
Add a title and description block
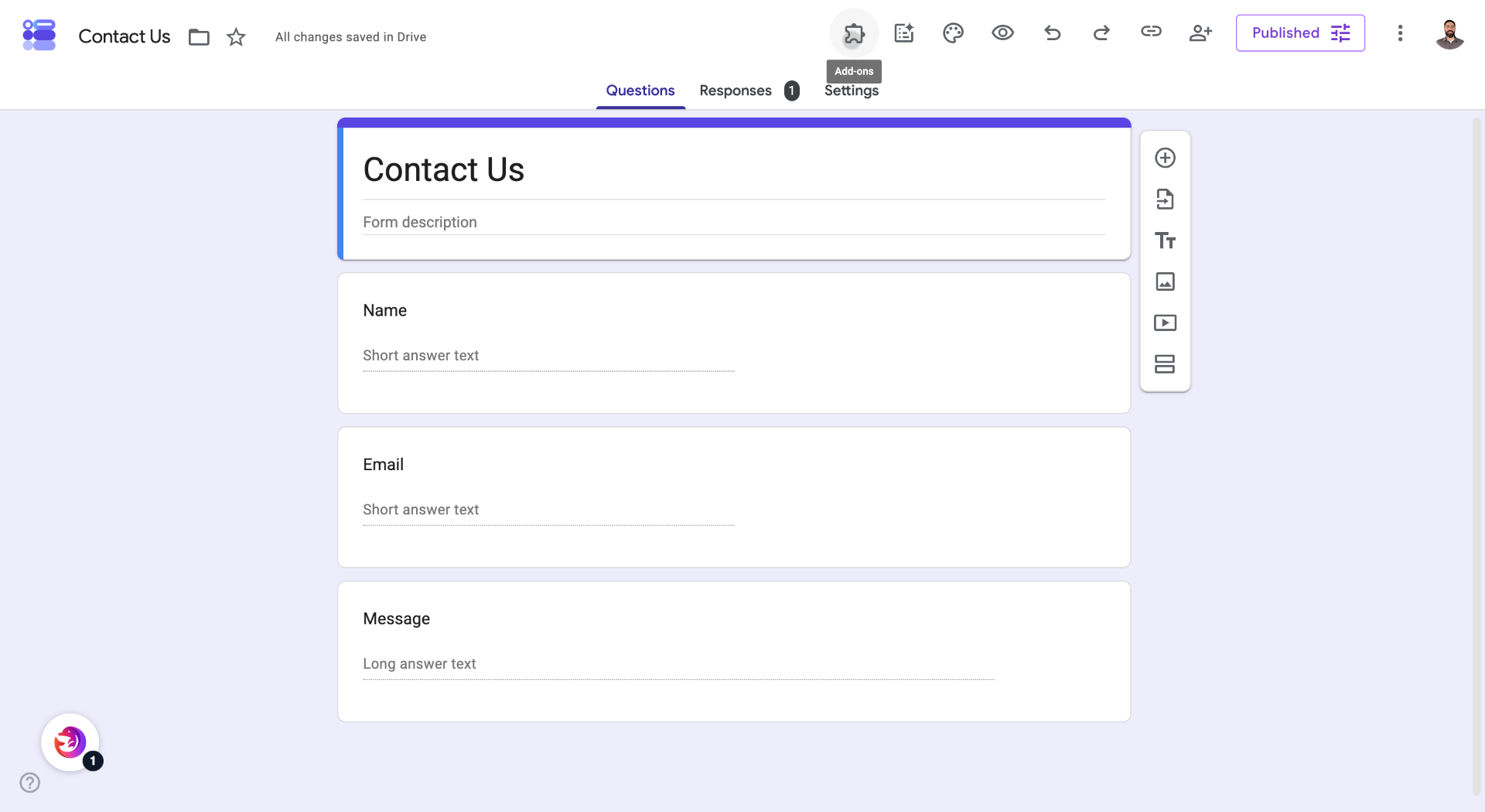tap(1165, 241)
